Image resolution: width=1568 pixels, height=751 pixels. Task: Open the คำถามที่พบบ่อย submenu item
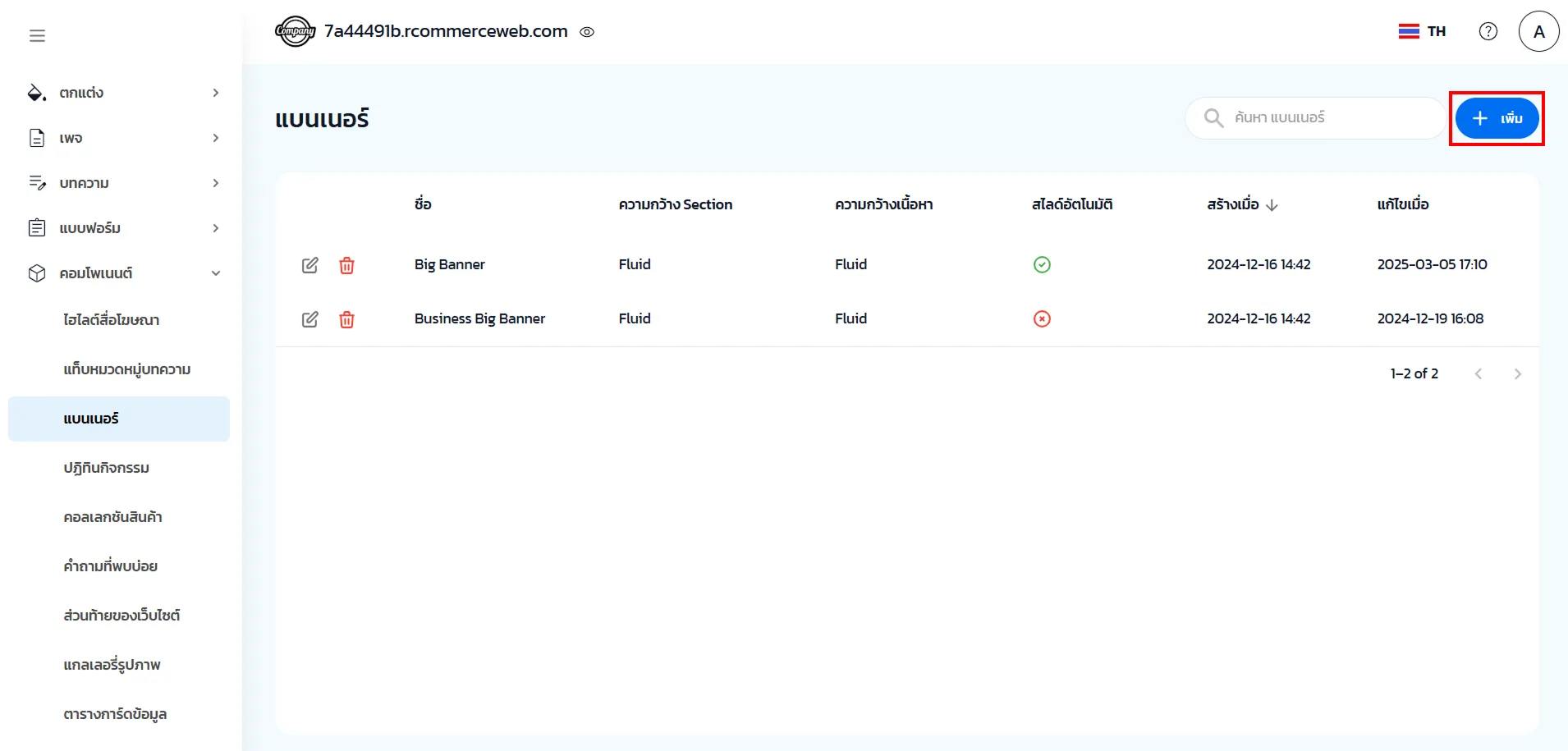[x=119, y=566]
